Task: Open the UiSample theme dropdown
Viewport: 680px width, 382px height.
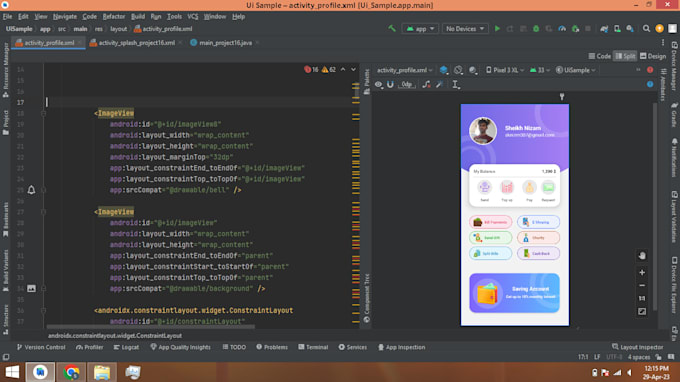Action: click(576, 70)
